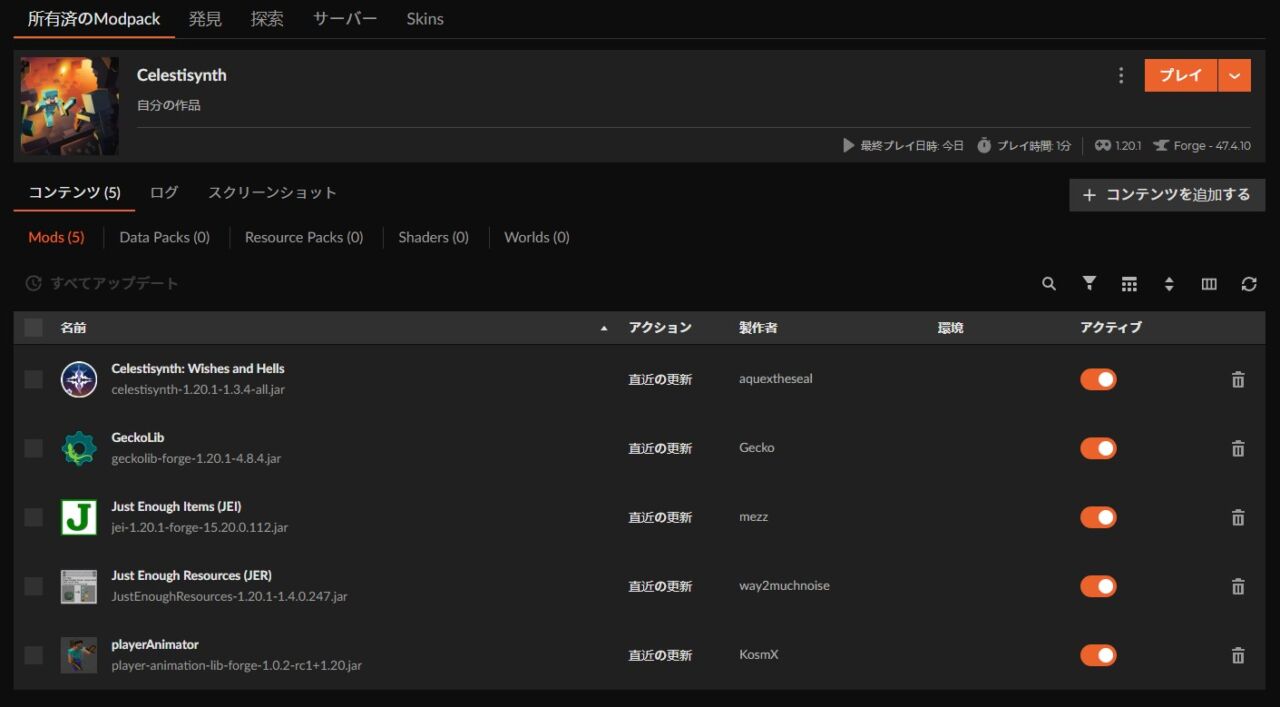Toggle playerAnimator active switch

1098,655
